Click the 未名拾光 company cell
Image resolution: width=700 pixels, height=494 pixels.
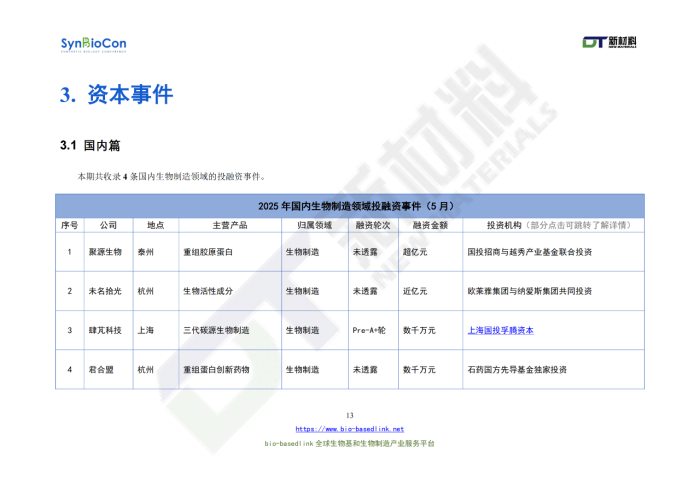click(105, 291)
